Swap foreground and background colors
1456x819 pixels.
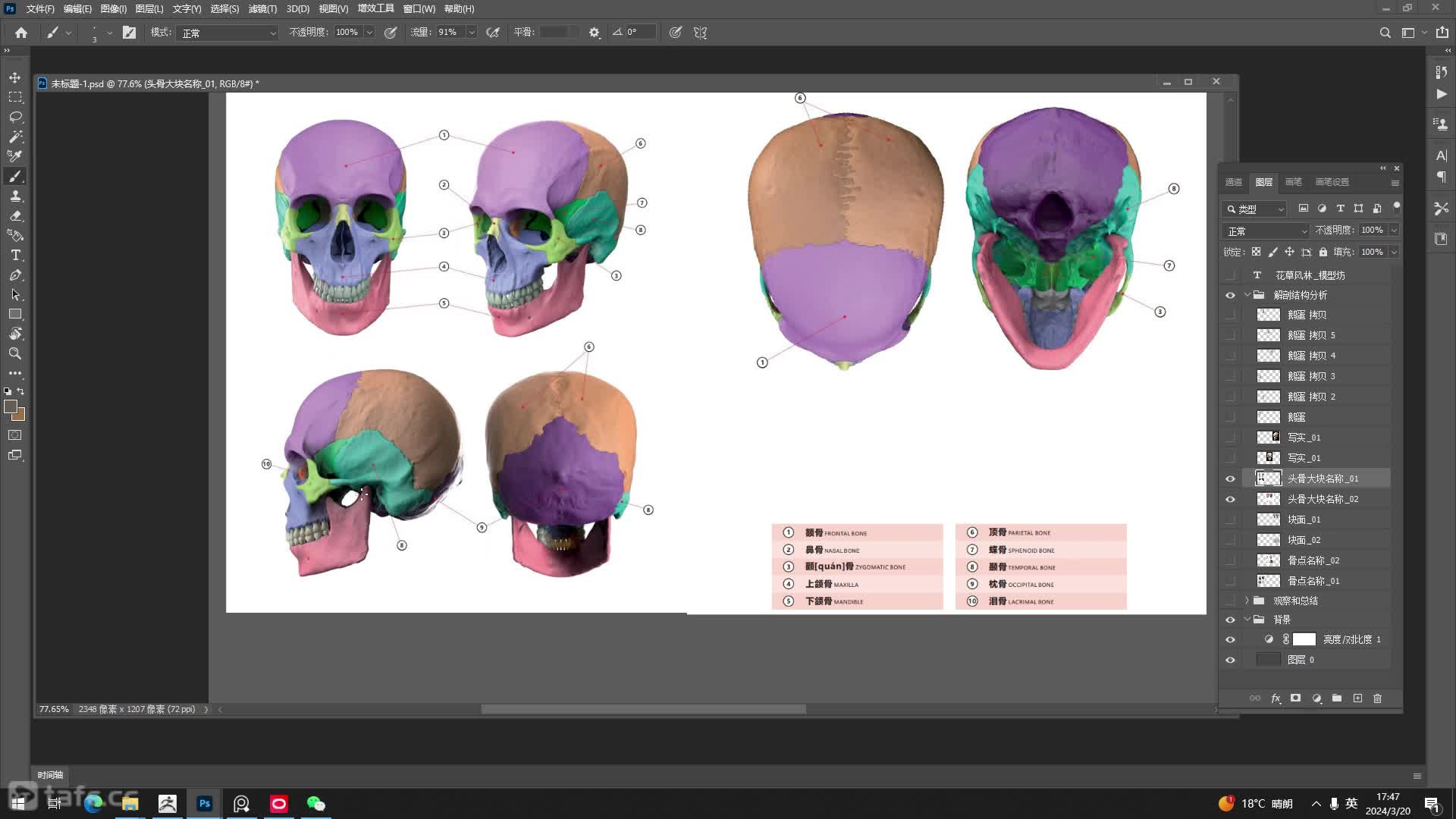[21, 391]
